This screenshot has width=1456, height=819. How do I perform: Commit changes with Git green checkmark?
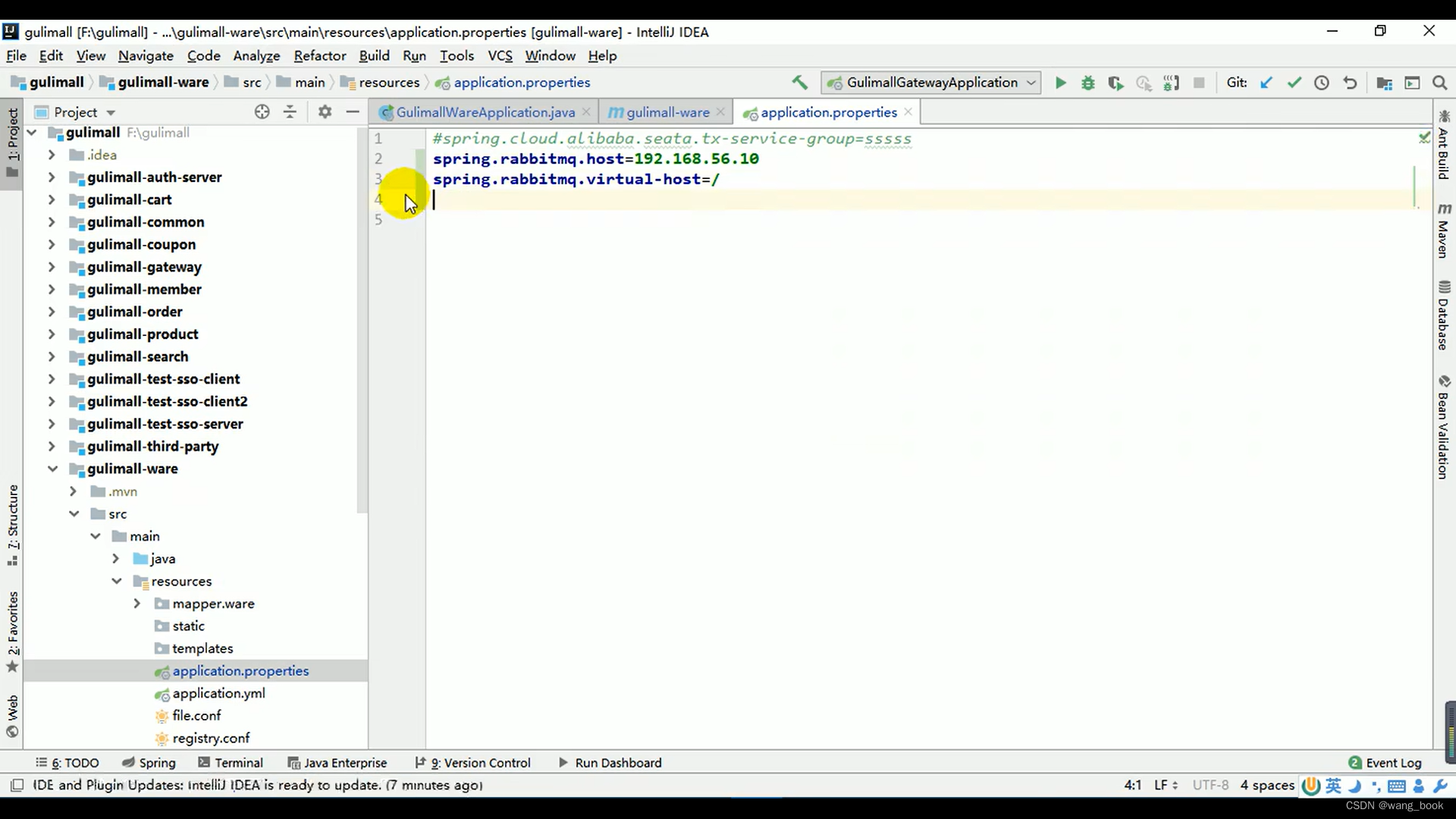[x=1294, y=83]
